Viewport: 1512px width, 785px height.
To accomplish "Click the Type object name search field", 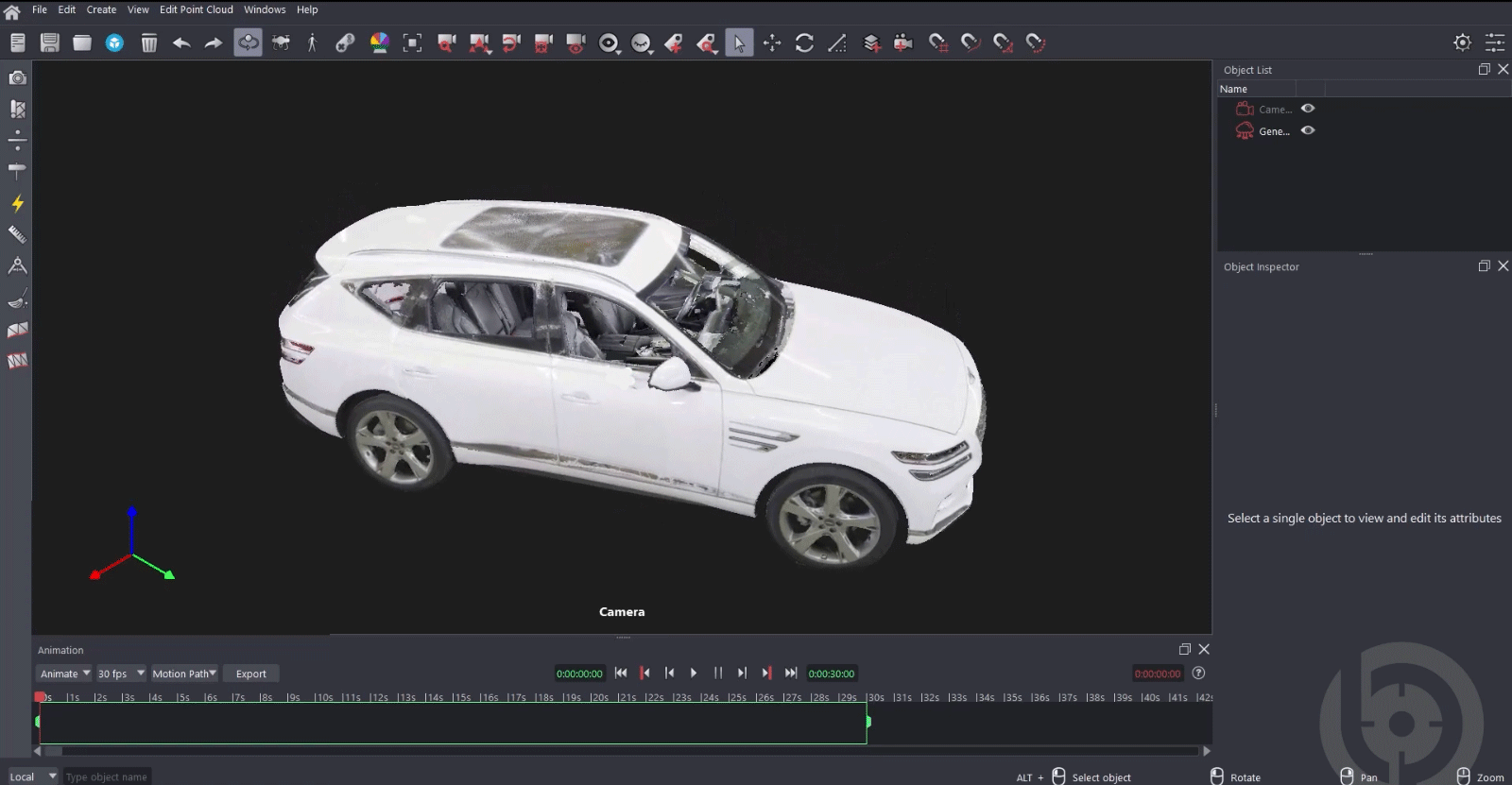I will tap(107, 776).
